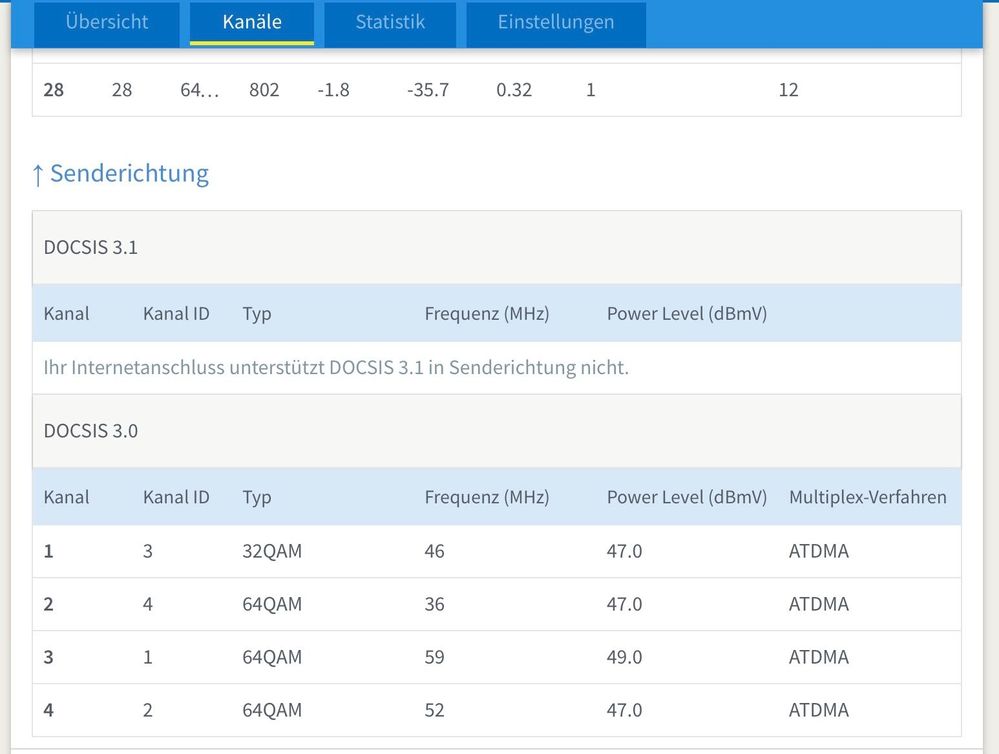Select the frequency 46 cell

coord(434,551)
